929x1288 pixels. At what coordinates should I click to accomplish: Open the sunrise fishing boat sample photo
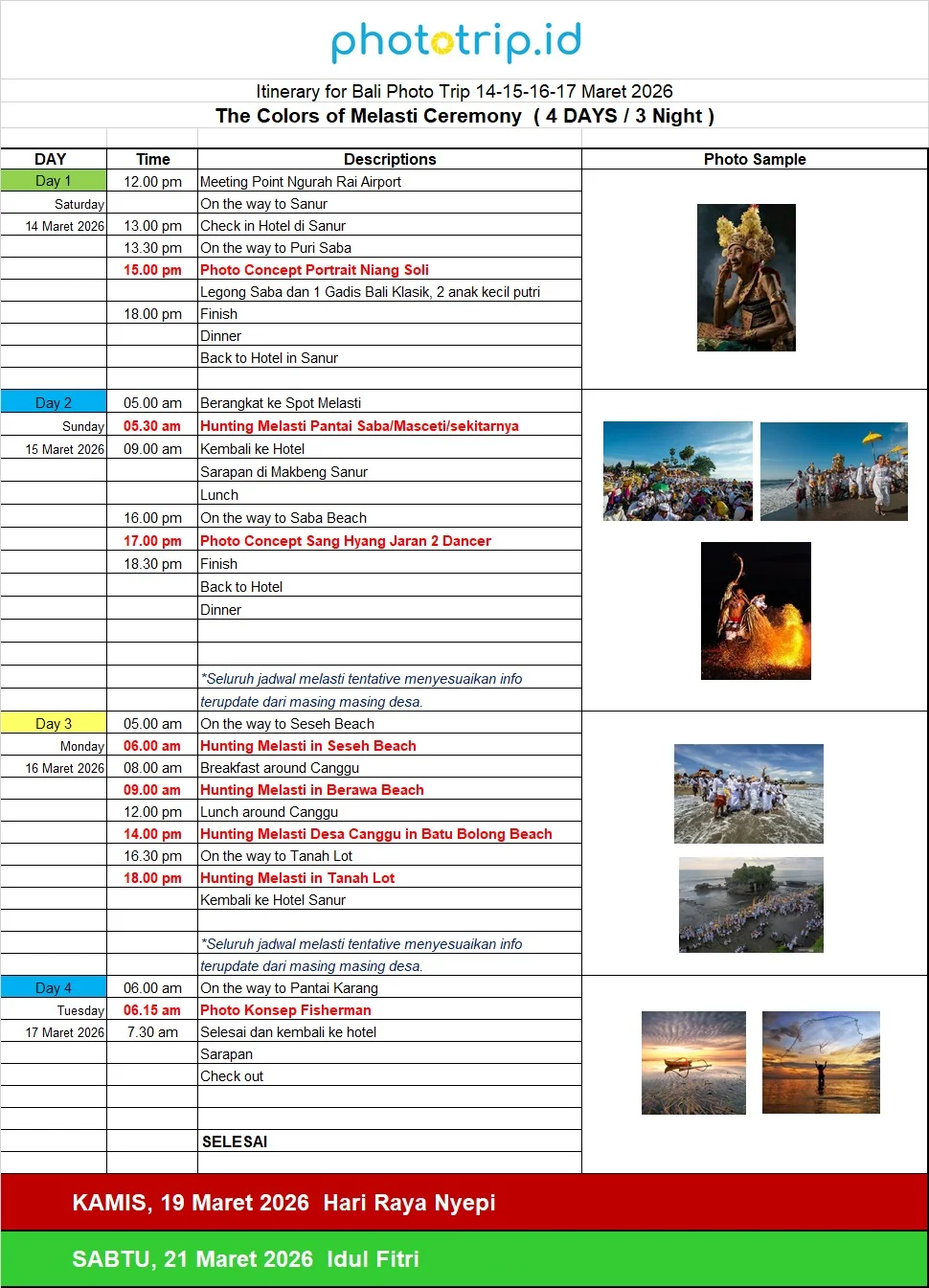click(693, 1063)
